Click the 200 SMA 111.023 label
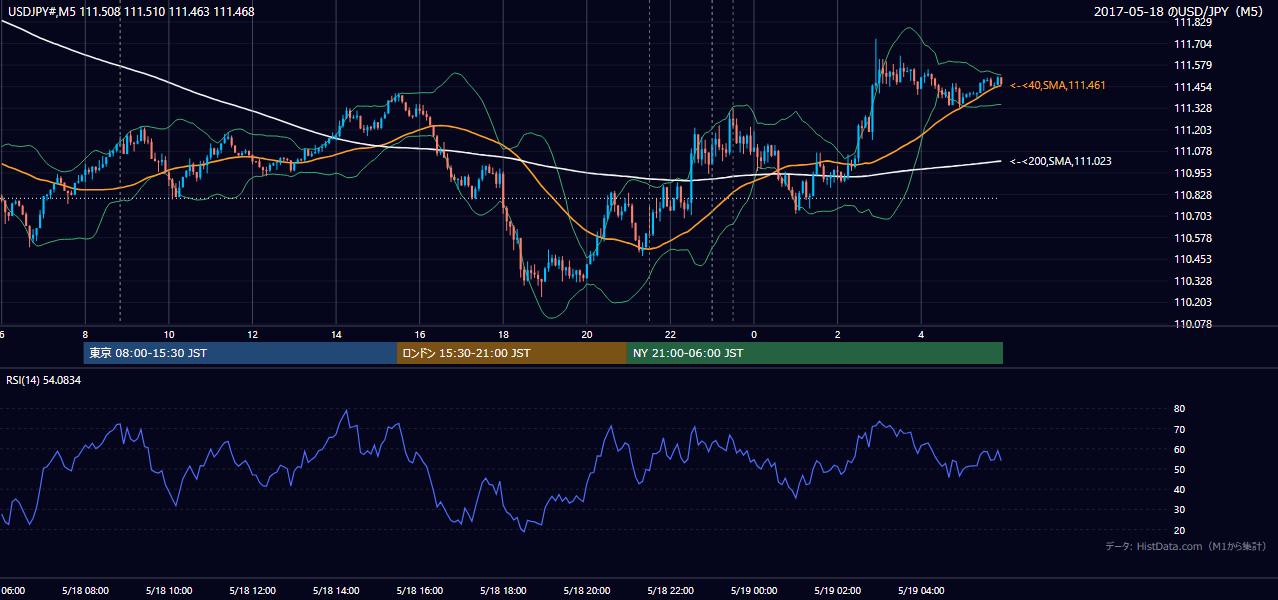This screenshot has height=600, width=1278. tap(1061, 161)
